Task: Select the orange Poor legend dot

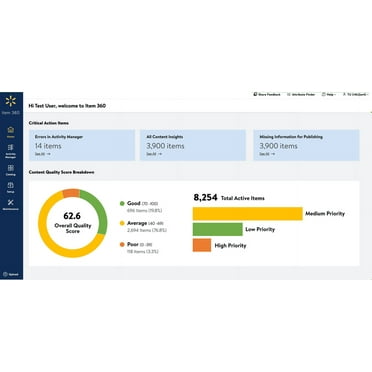Action: click(122, 244)
